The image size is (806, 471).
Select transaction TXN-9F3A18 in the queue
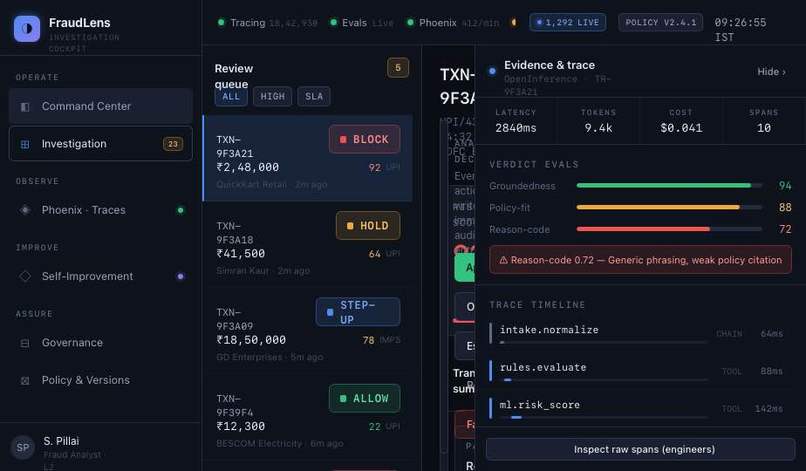click(307, 245)
